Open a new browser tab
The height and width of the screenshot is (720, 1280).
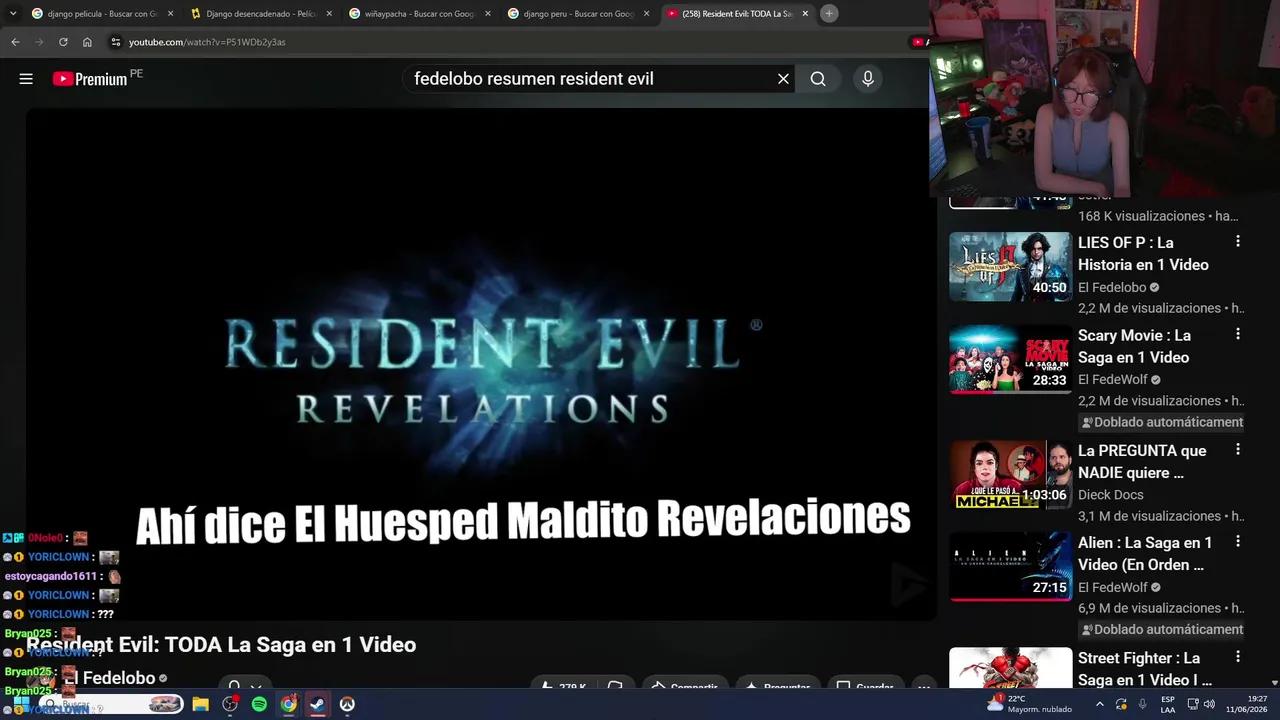829,13
